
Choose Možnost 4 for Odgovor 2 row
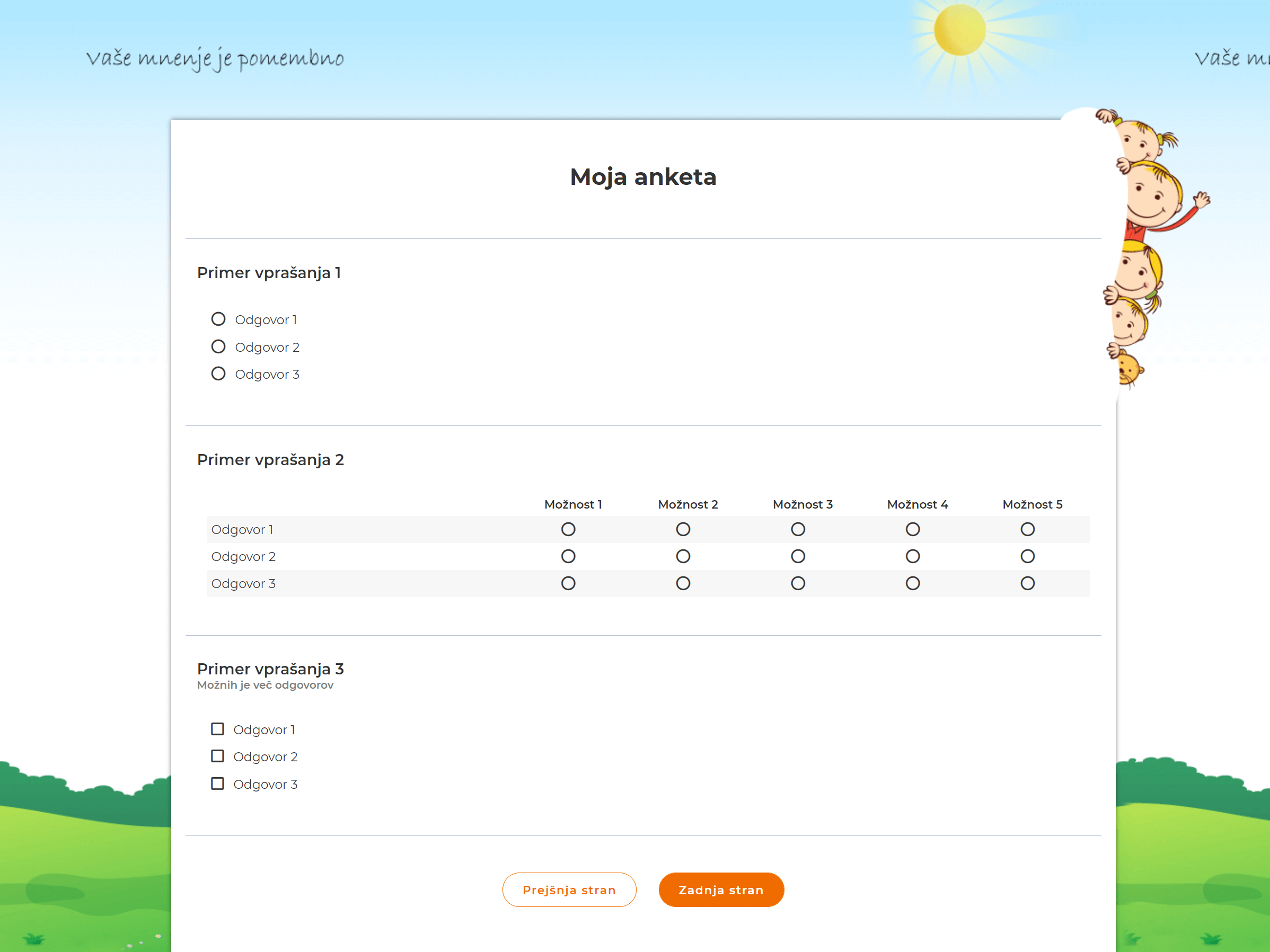[913, 556]
